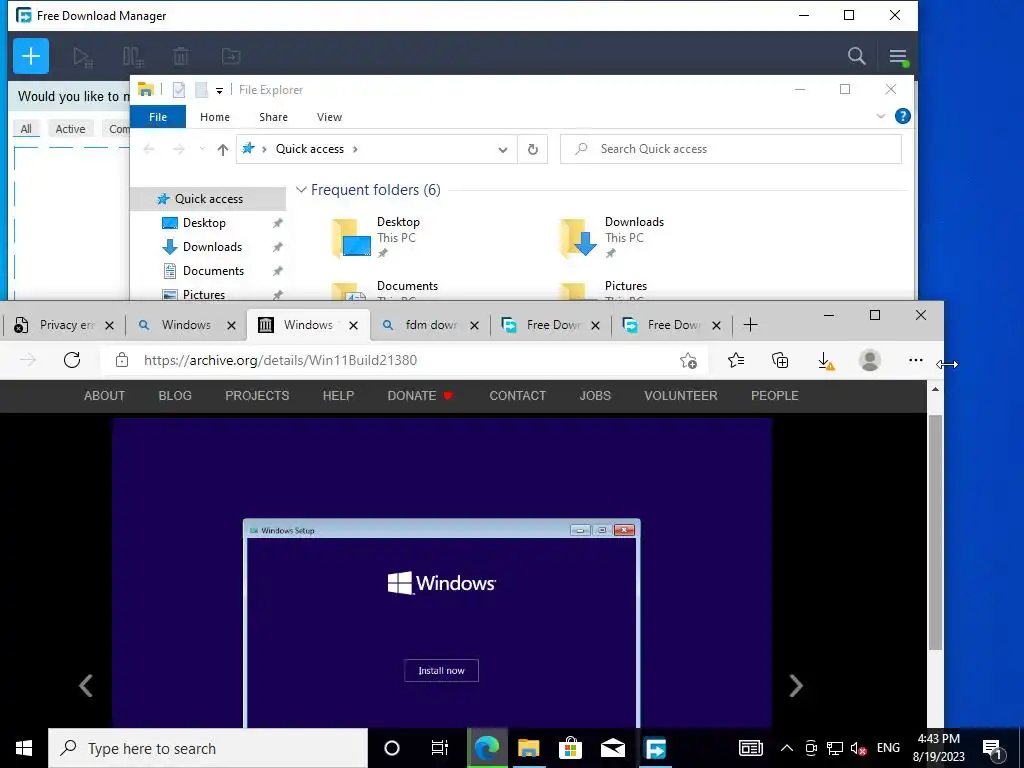Open browser Collections

coord(780,360)
